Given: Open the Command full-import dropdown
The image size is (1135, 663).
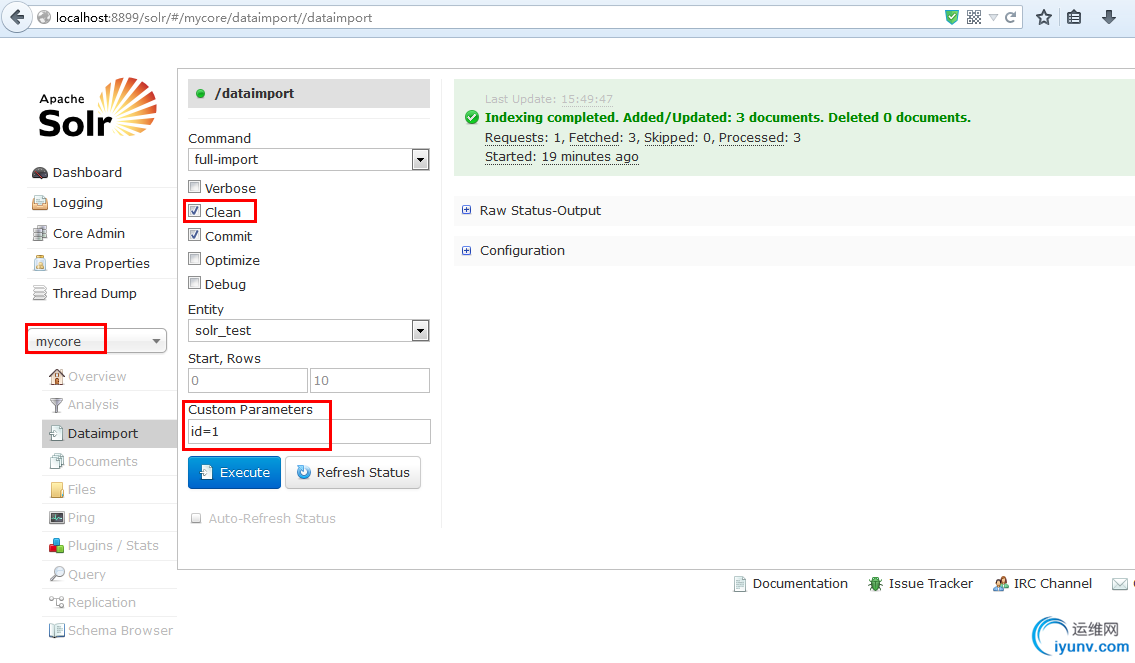Looking at the screenshot, I should (308, 159).
